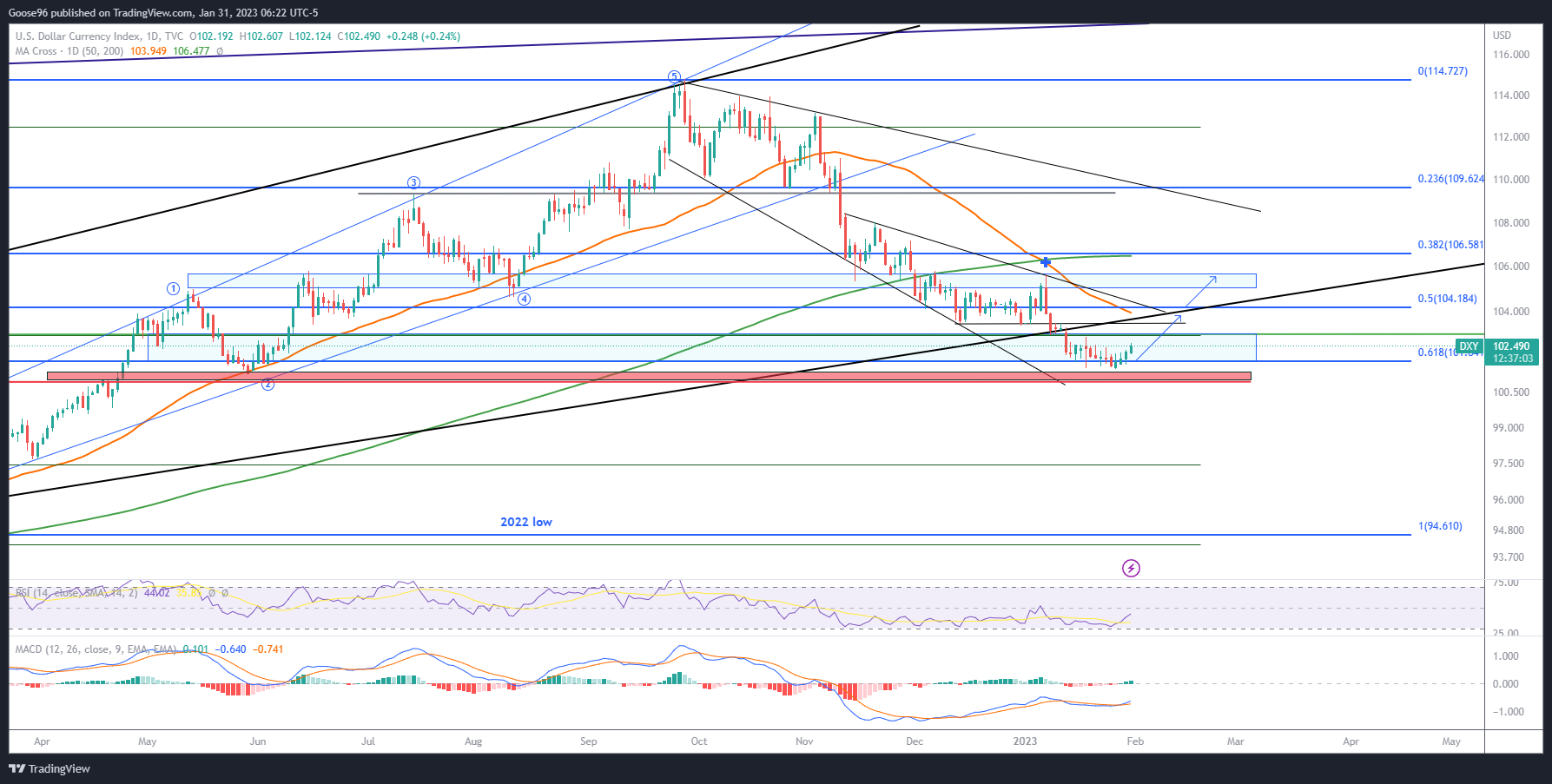
Task: Click the DXY current price label 102.490
Action: pyautogui.click(x=1513, y=346)
